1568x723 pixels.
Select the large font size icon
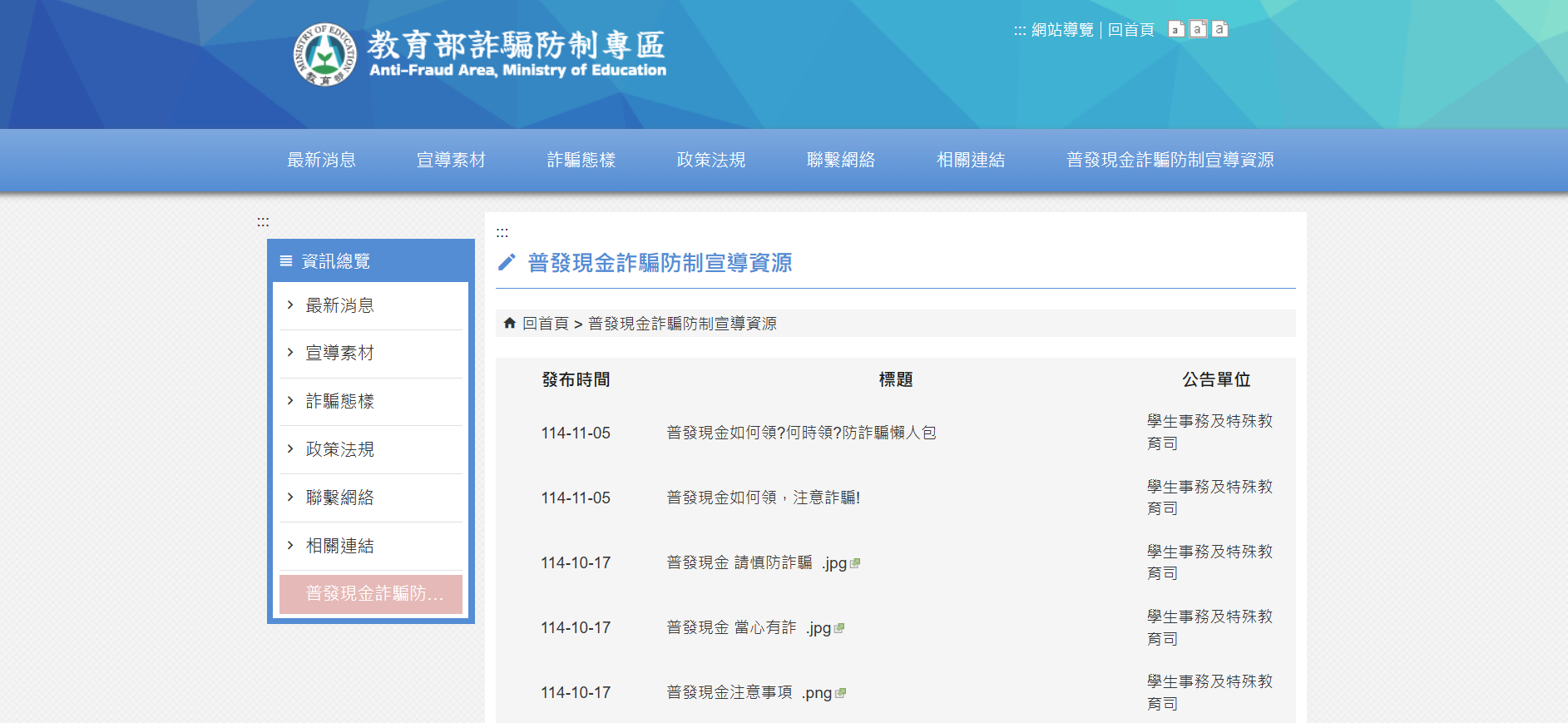point(1219,30)
